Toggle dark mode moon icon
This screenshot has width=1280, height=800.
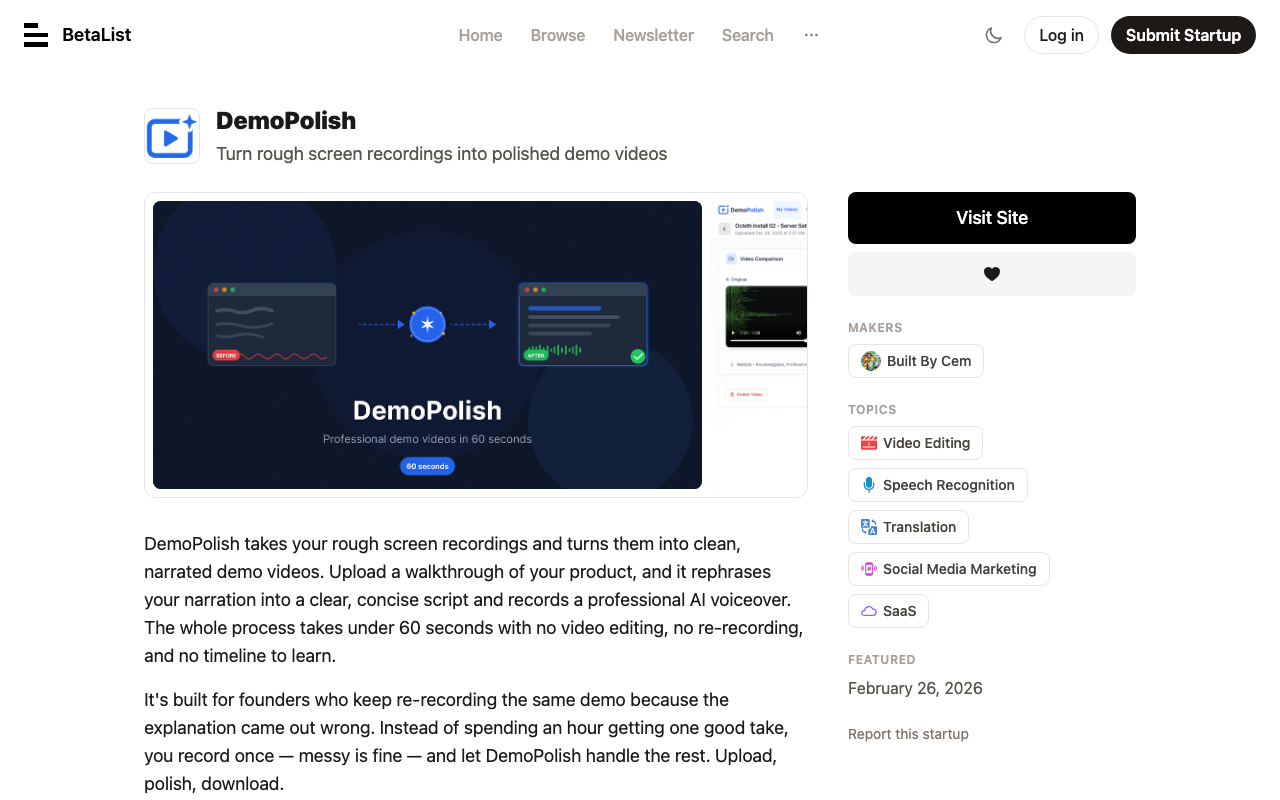(993, 35)
